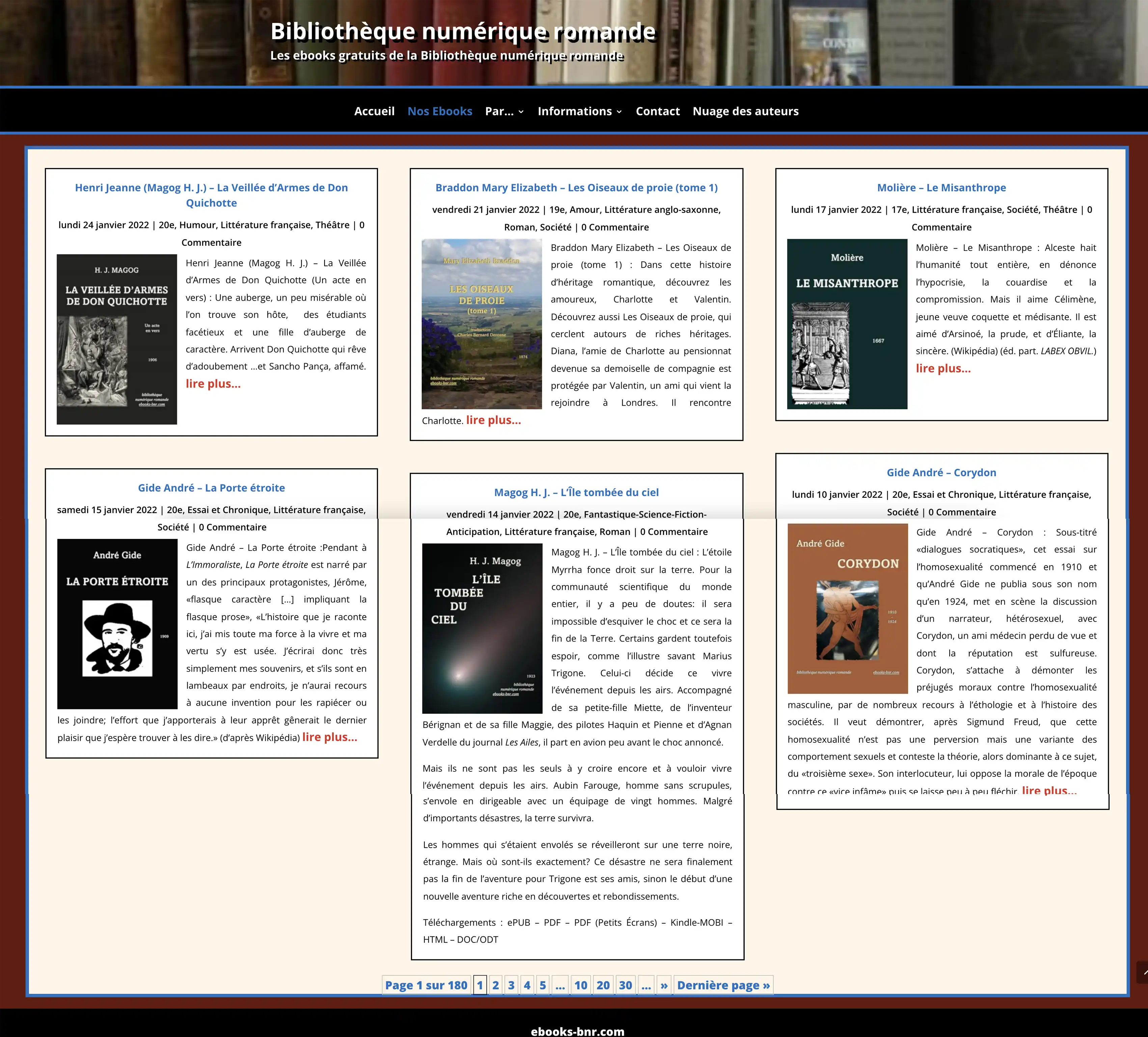1148x1037 pixels.
Task: Open the Par... dropdown menu
Action: pyautogui.click(x=503, y=111)
